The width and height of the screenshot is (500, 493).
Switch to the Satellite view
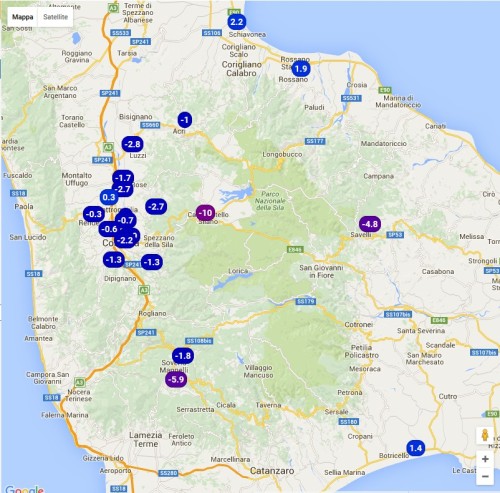55,17
